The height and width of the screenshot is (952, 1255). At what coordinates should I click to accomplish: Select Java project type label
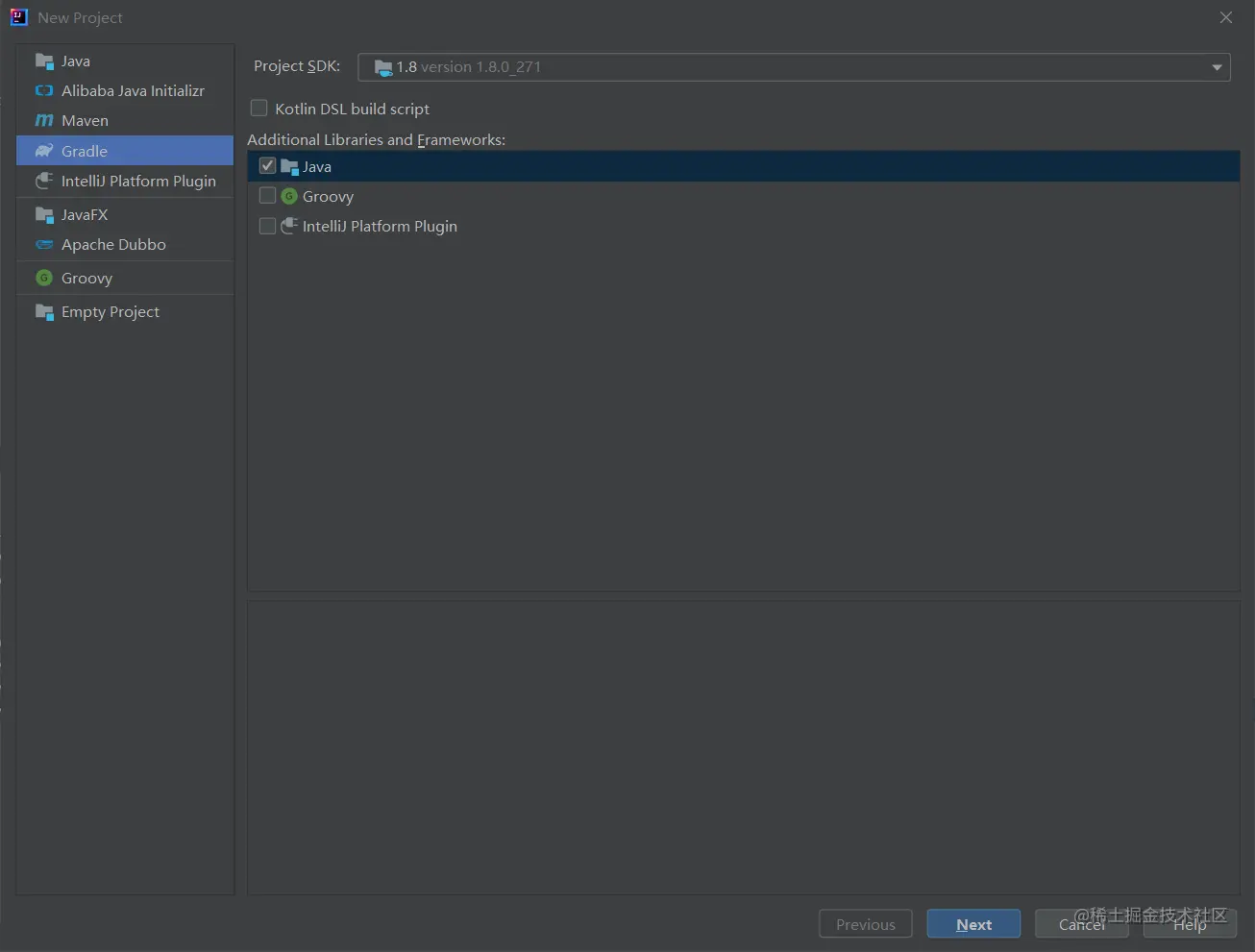pyautogui.click(x=76, y=61)
